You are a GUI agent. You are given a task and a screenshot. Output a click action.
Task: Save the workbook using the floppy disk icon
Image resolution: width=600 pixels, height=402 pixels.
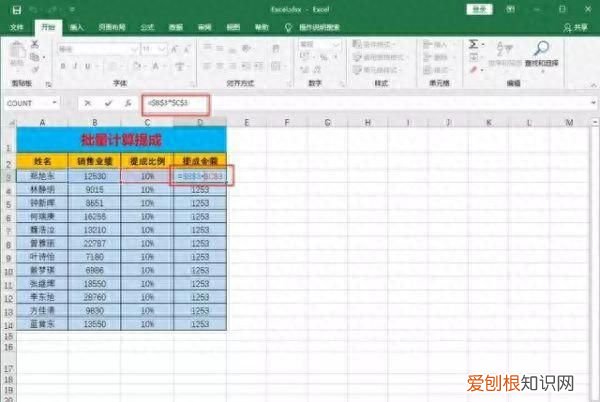pyautogui.click(x=17, y=10)
